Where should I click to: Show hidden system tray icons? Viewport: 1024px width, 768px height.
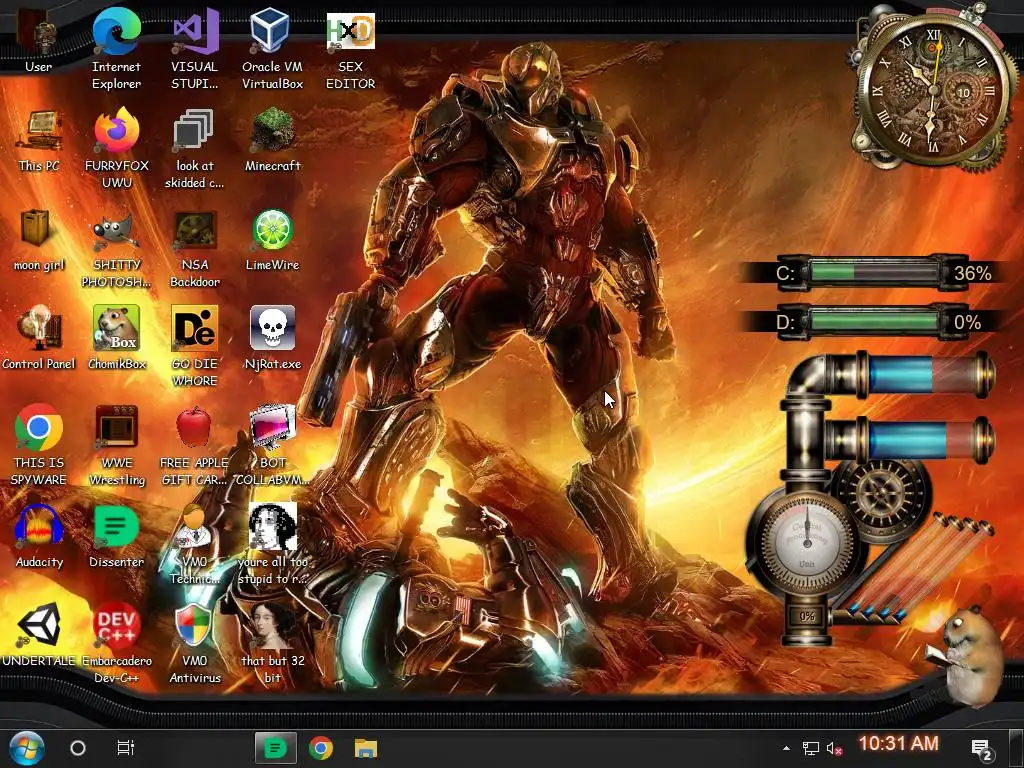[x=786, y=748]
